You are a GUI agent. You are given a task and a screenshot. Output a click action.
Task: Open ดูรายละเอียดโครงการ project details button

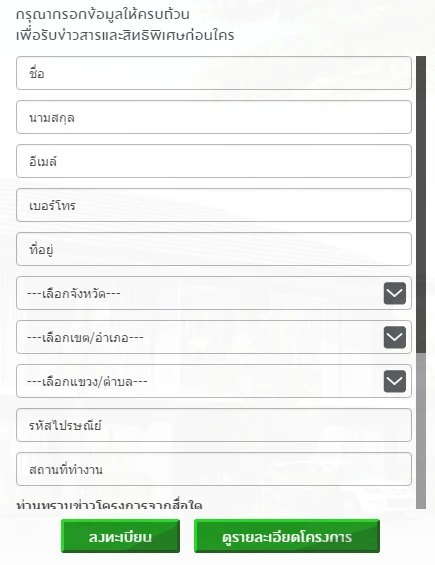pyautogui.click(x=287, y=536)
